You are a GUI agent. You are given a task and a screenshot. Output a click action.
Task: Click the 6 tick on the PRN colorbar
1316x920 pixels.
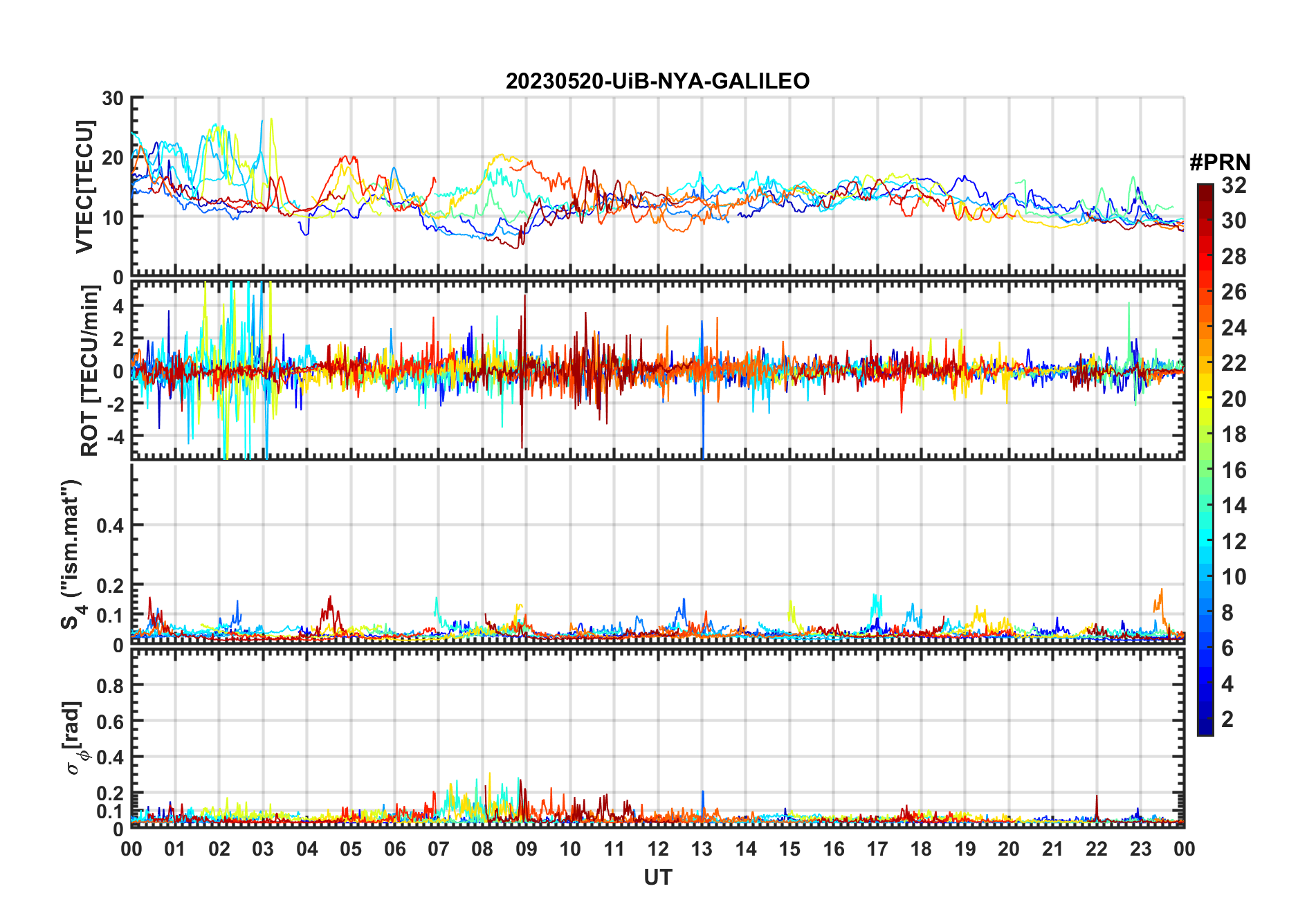tap(1227, 648)
